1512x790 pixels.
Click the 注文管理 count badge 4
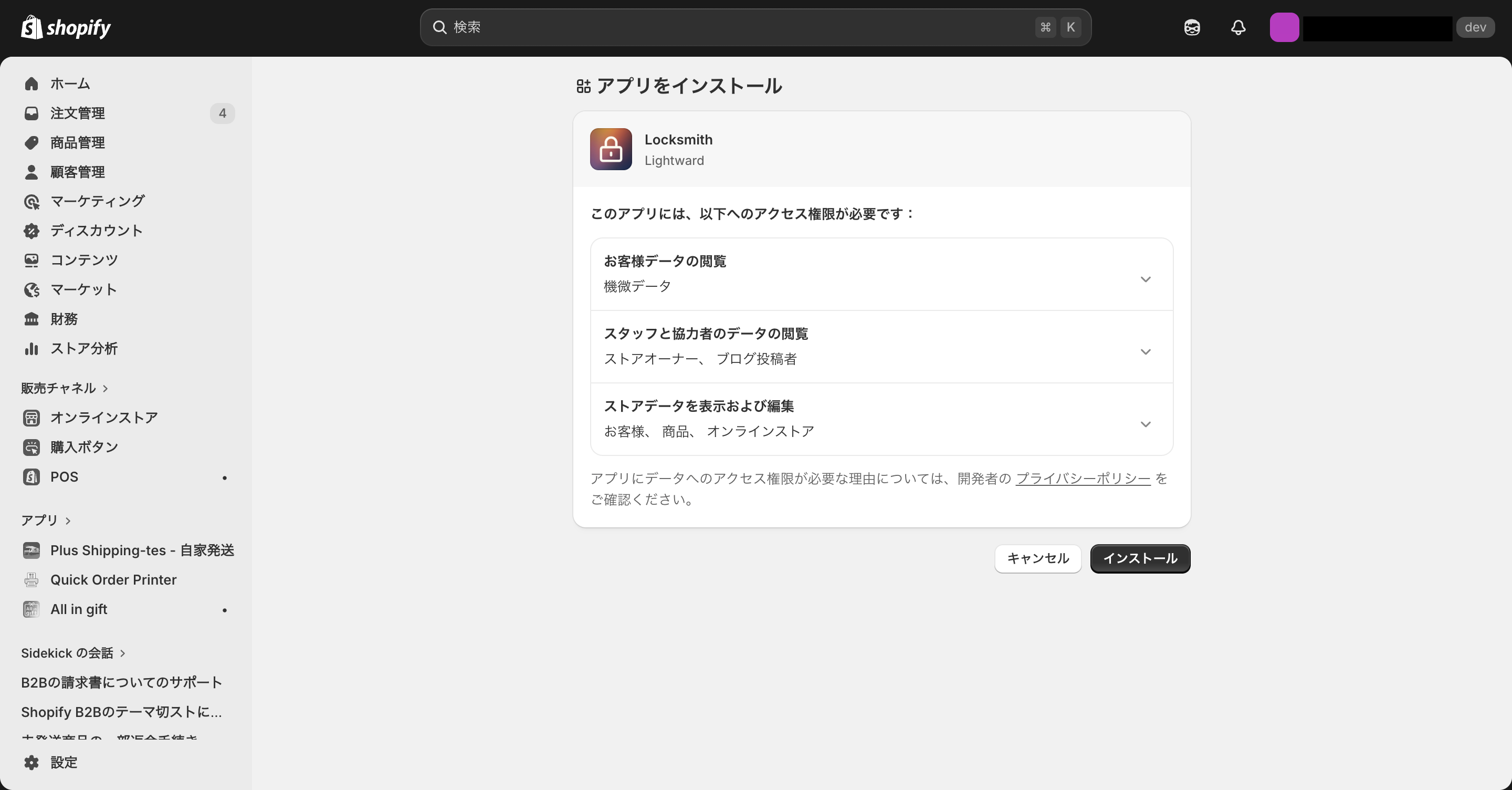pos(223,113)
